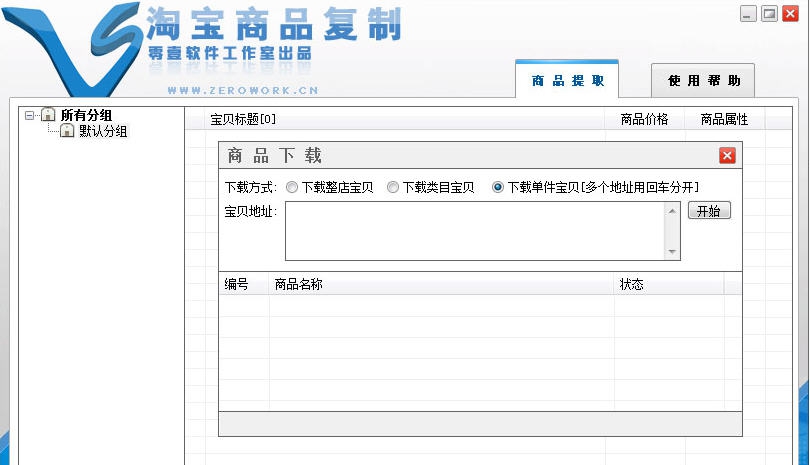Collapse the 所有分组 tree node
The height and width of the screenshot is (465, 810).
click(x=29, y=115)
